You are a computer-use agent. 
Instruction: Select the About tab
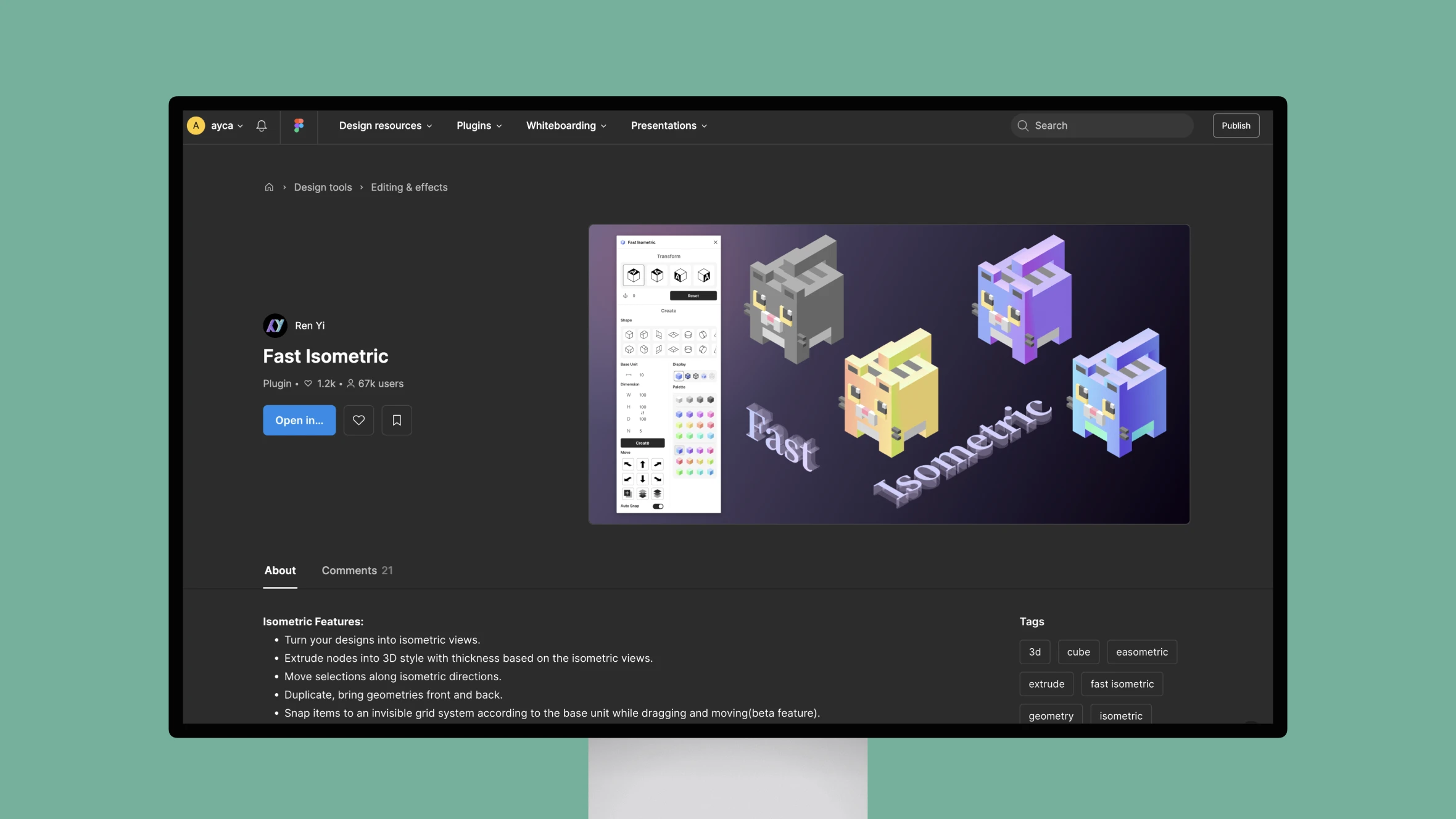point(280,570)
